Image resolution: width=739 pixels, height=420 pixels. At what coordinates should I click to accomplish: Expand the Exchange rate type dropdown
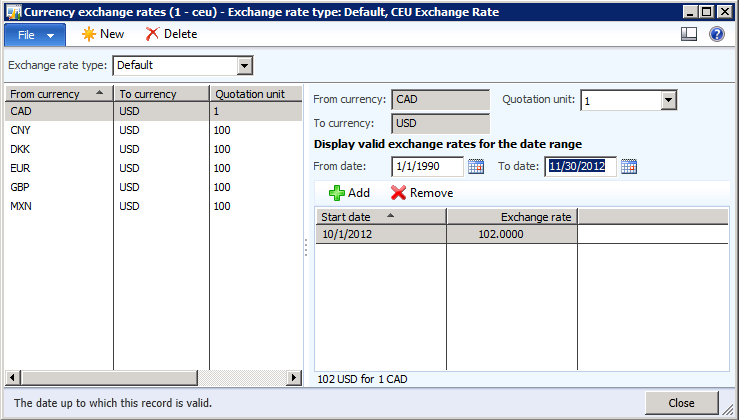pos(244,66)
